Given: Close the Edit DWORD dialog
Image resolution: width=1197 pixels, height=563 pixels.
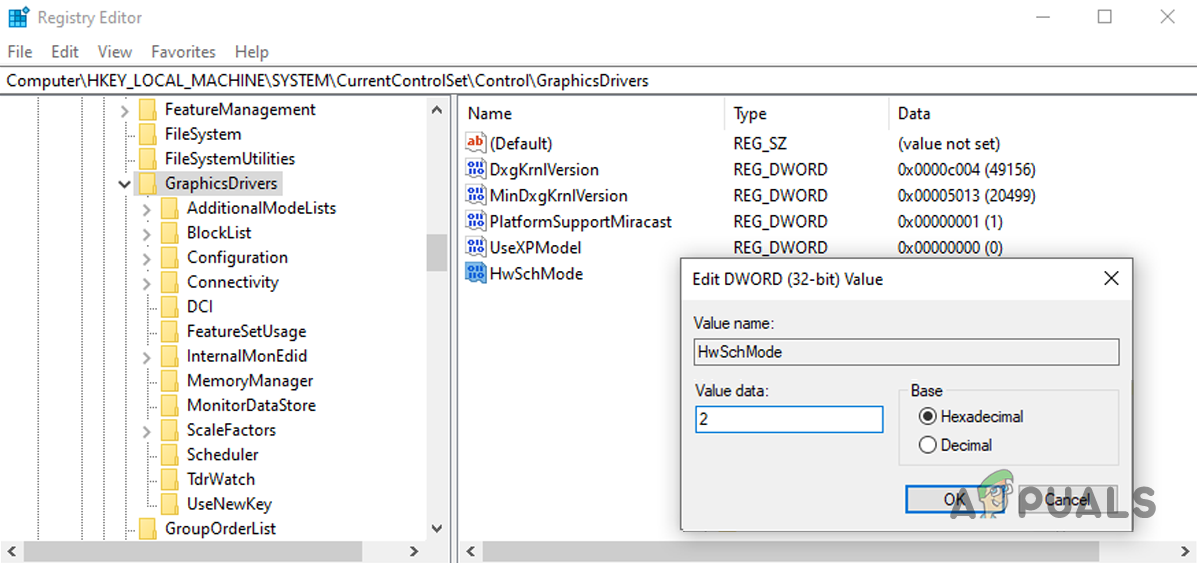Looking at the screenshot, I should point(1111,279).
